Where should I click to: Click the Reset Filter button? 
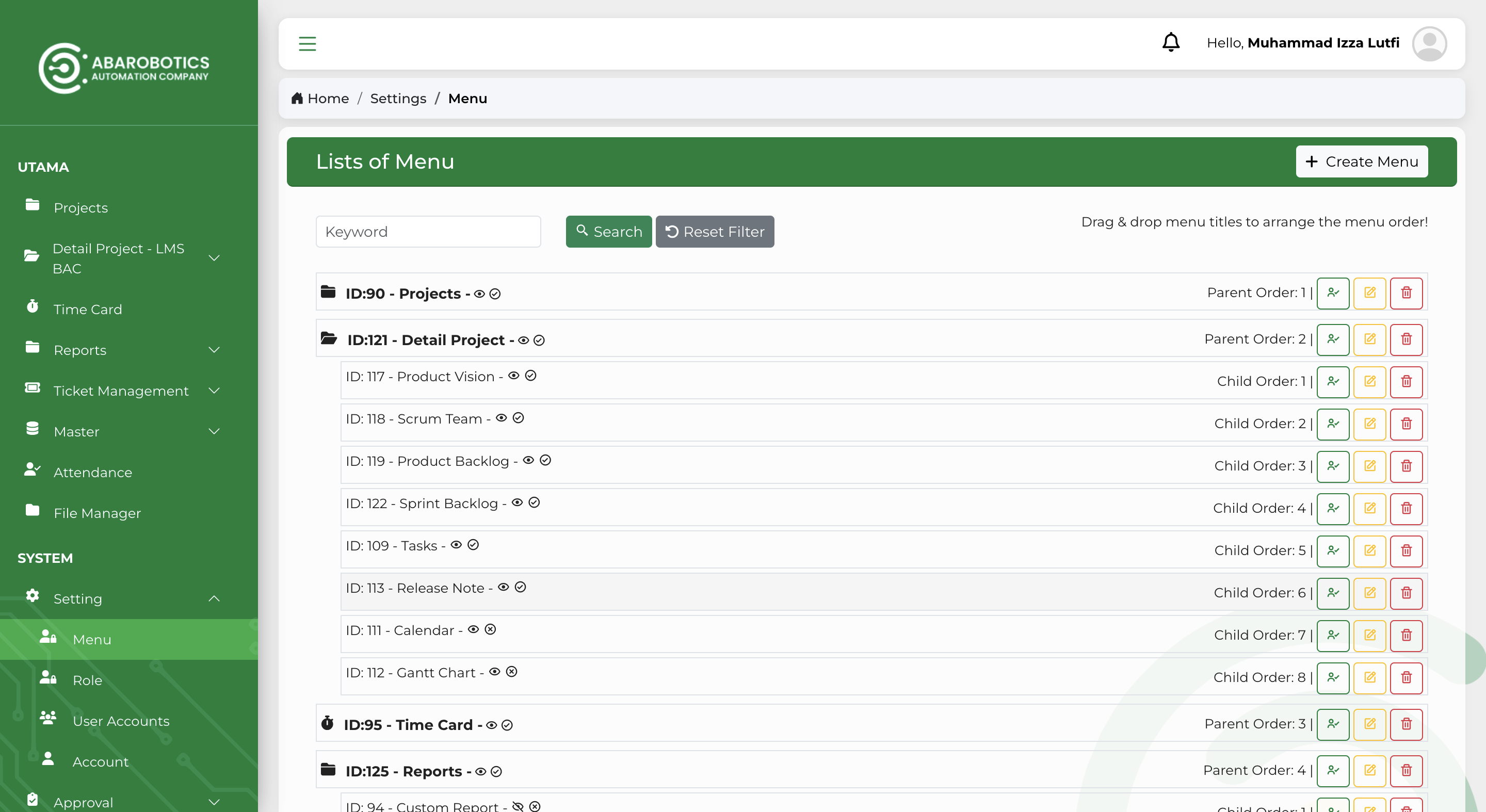[x=715, y=232]
